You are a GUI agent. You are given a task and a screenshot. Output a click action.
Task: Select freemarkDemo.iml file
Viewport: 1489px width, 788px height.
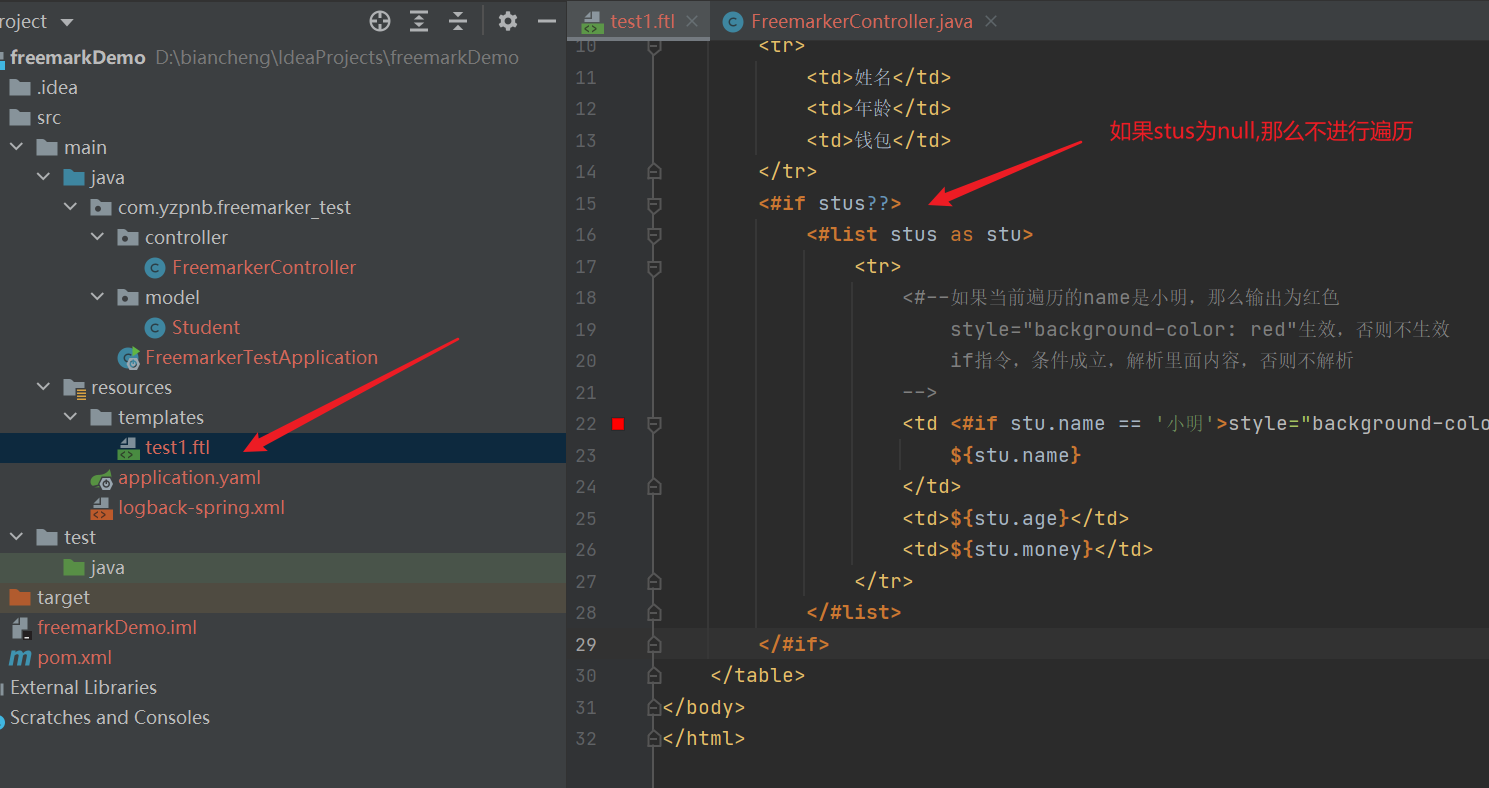[117, 627]
